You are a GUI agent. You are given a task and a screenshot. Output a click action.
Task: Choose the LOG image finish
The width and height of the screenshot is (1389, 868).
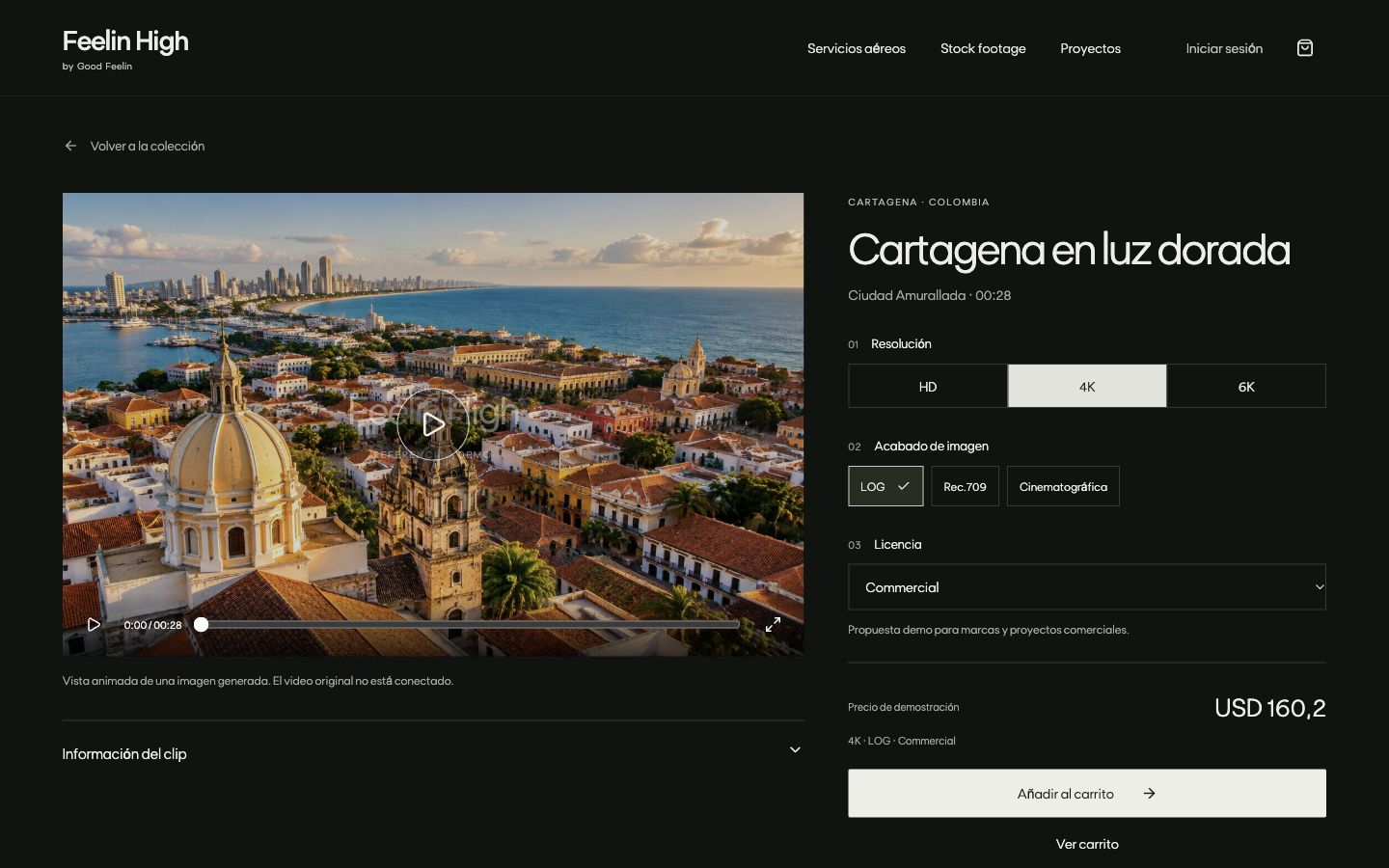click(x=885, y=486)
